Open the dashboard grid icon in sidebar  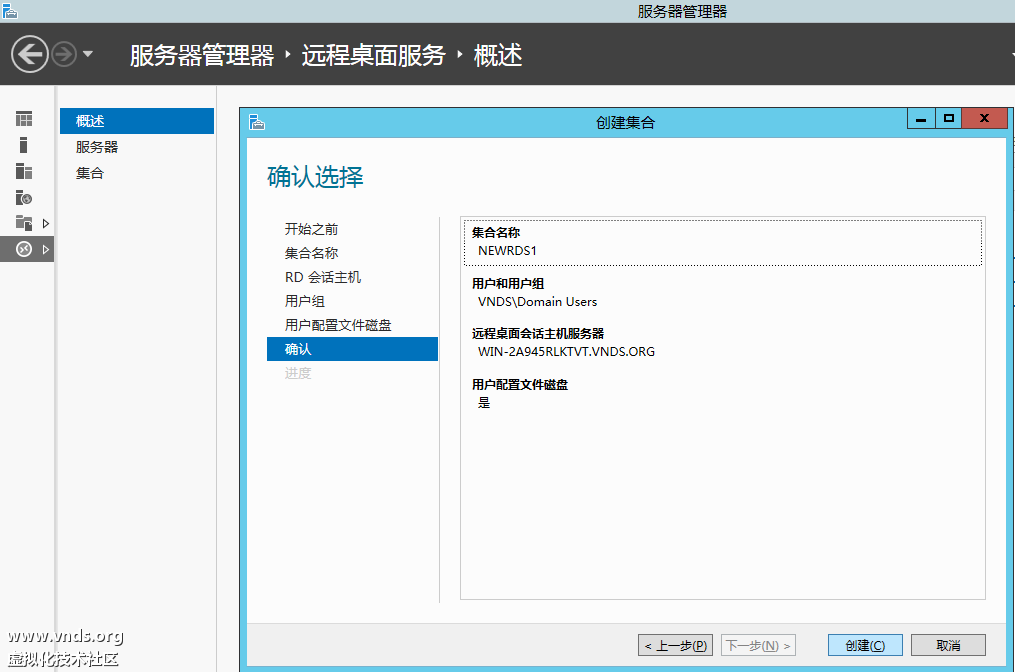[24, 119]
